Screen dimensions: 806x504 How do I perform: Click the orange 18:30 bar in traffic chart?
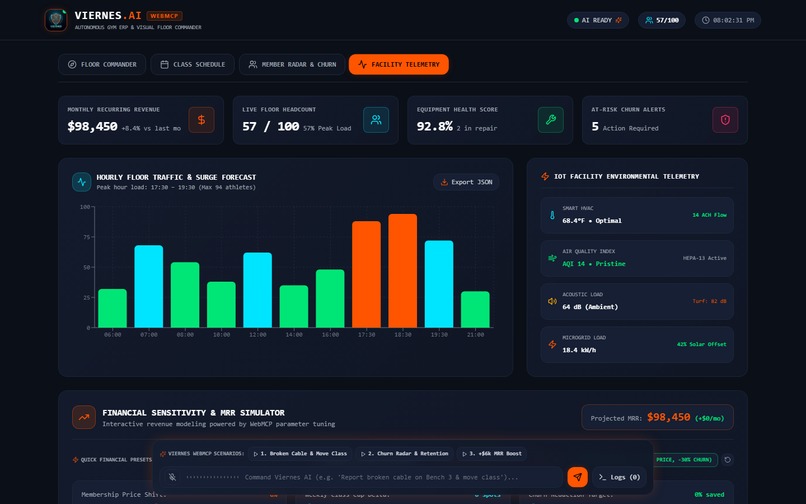pos(402,271)
